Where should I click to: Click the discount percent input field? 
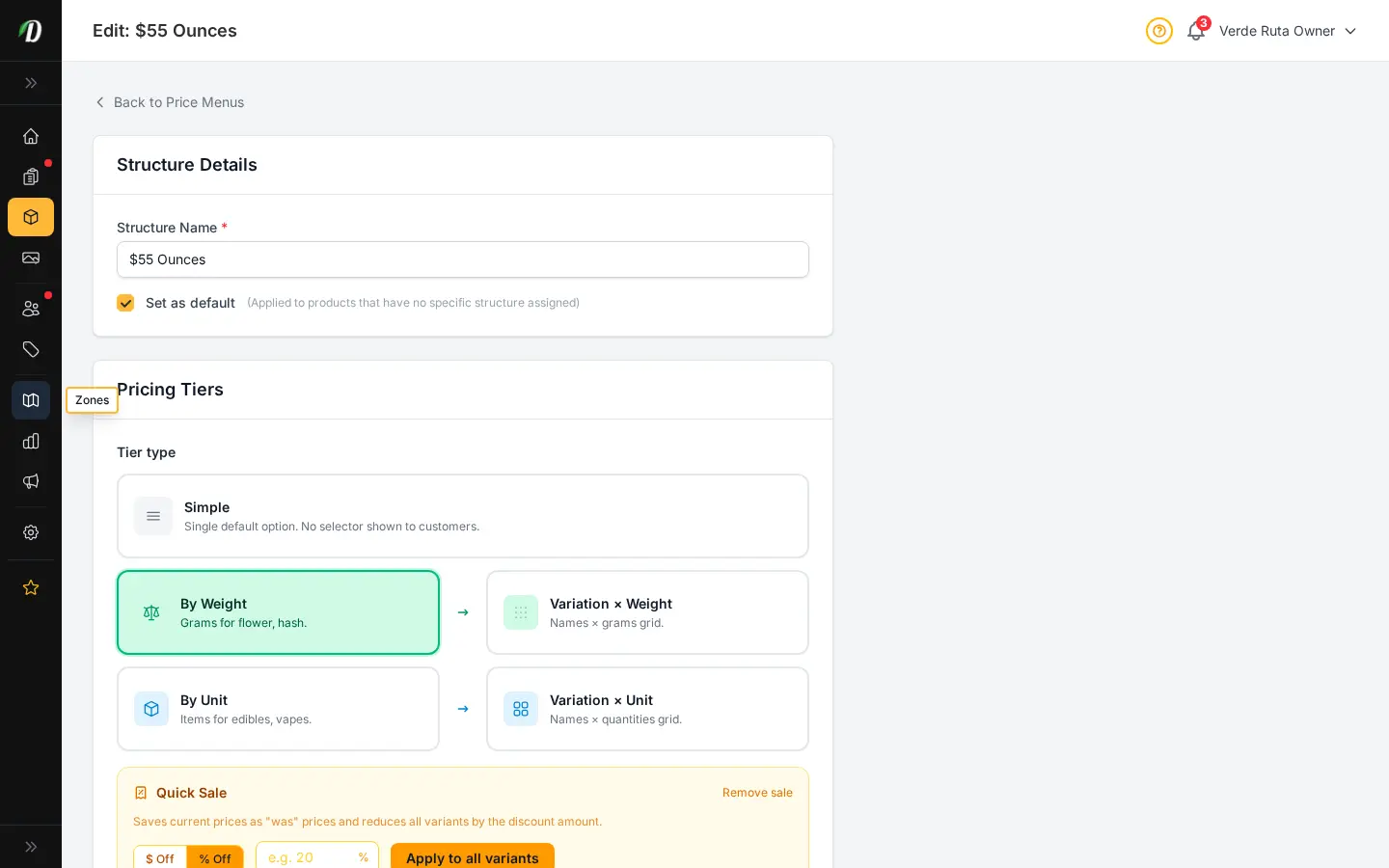pos(317,857)
